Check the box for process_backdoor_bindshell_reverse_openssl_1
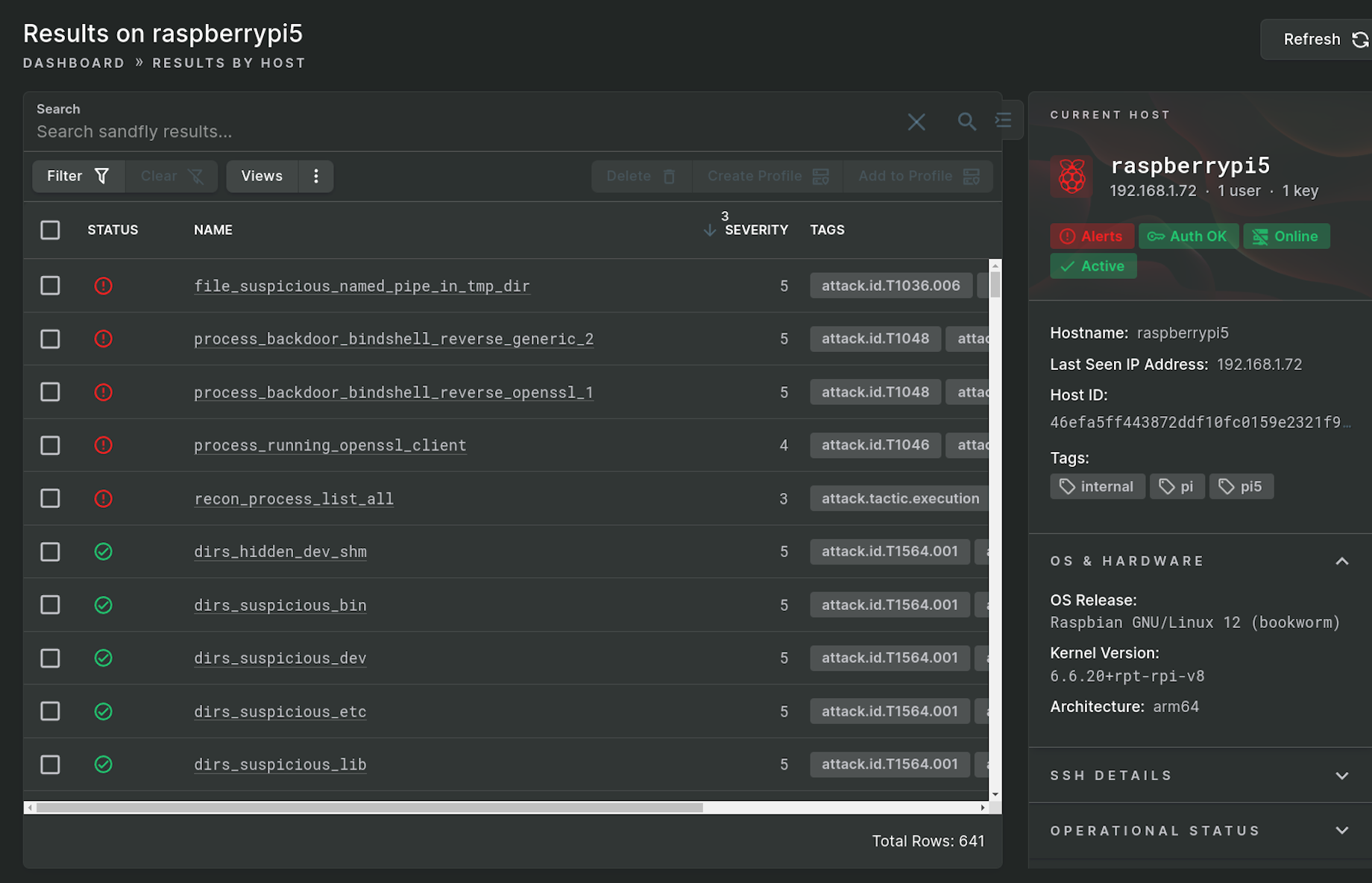 pos(50,392)
